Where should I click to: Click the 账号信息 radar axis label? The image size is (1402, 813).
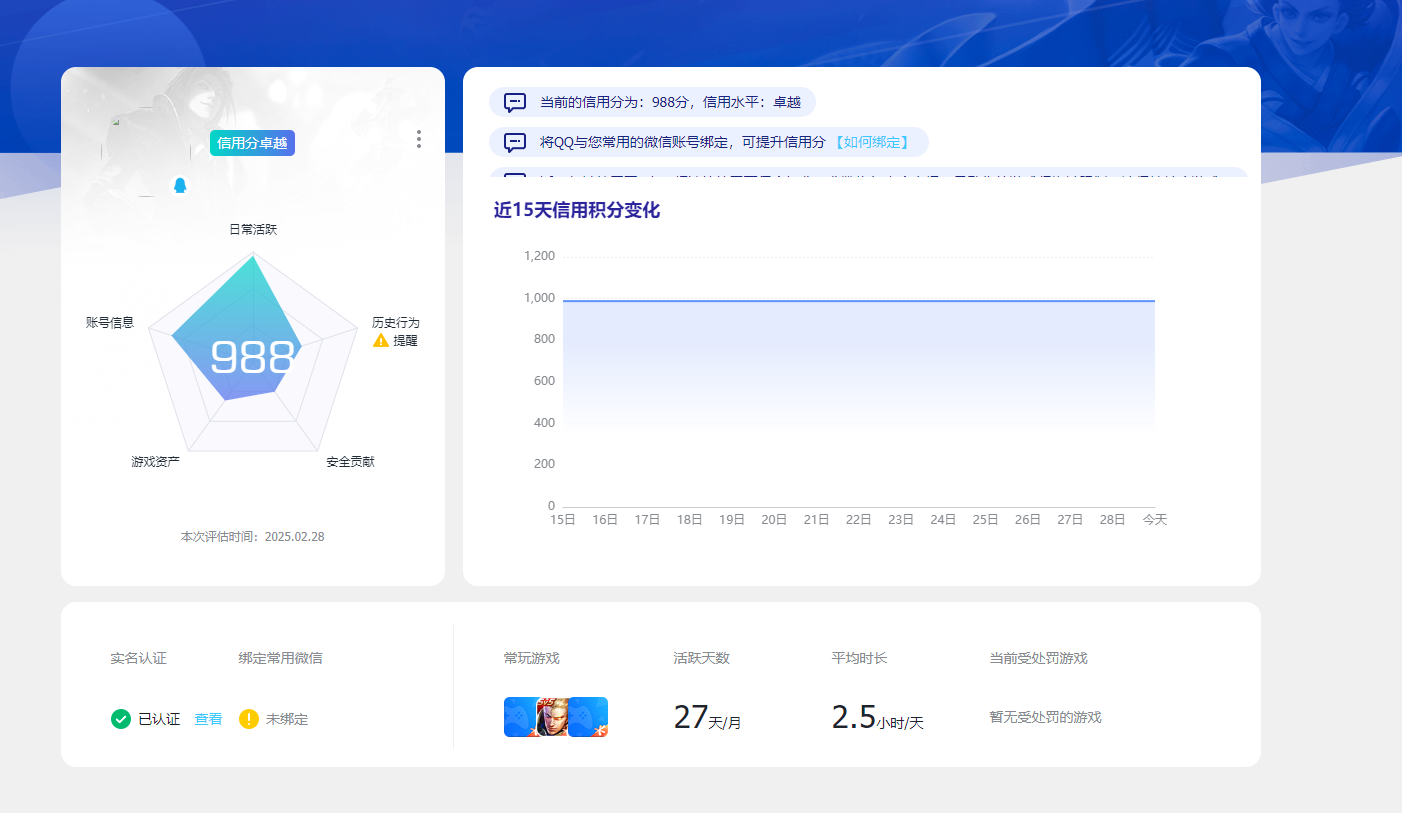pyautogui.click(x=110, y=322)
